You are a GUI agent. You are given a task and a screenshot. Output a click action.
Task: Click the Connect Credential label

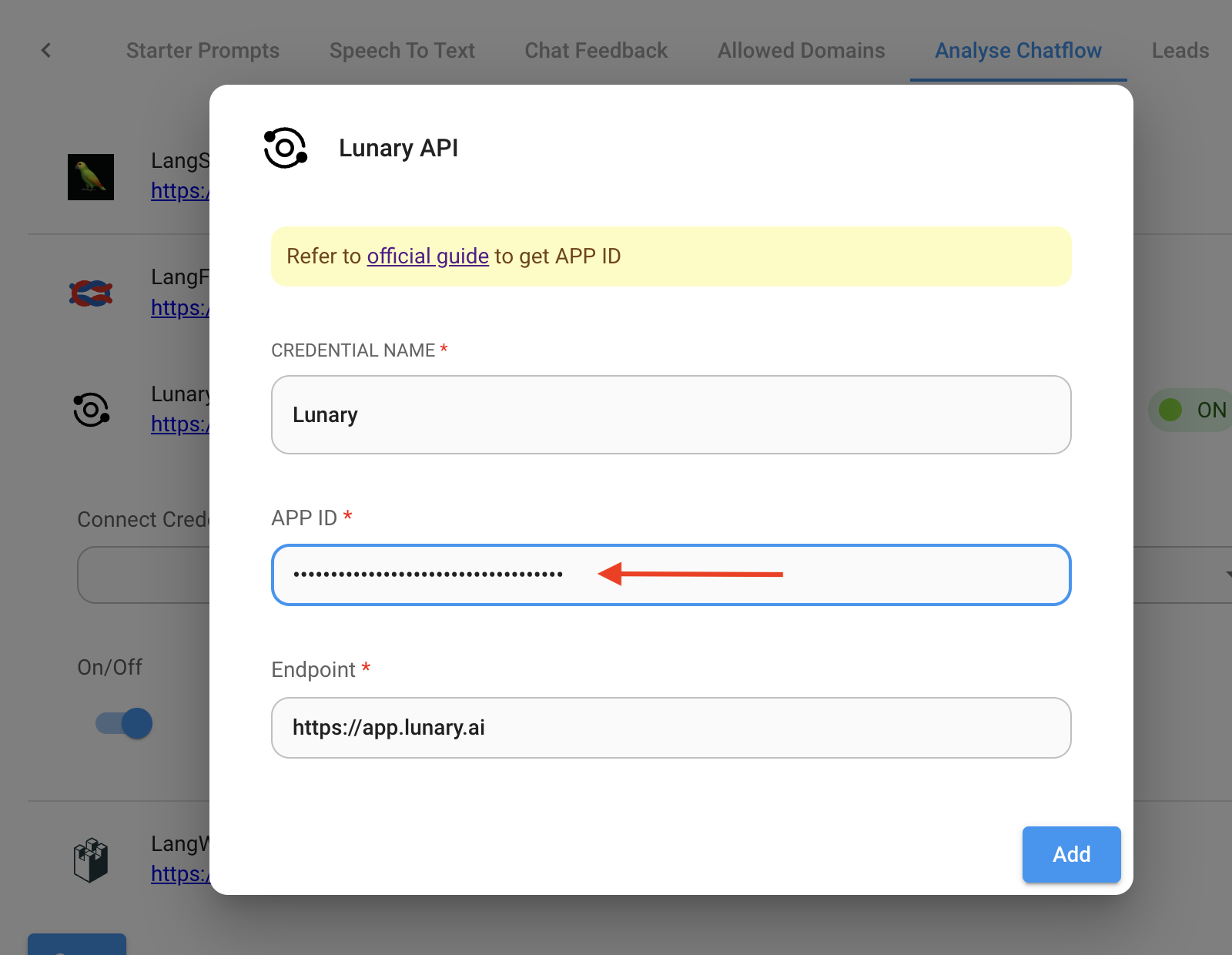(143, 520)
